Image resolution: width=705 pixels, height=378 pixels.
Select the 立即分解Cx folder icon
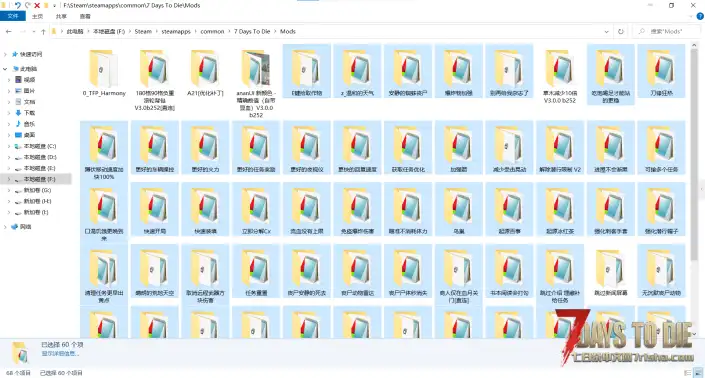pyautogui.click(x=256, y=207)
